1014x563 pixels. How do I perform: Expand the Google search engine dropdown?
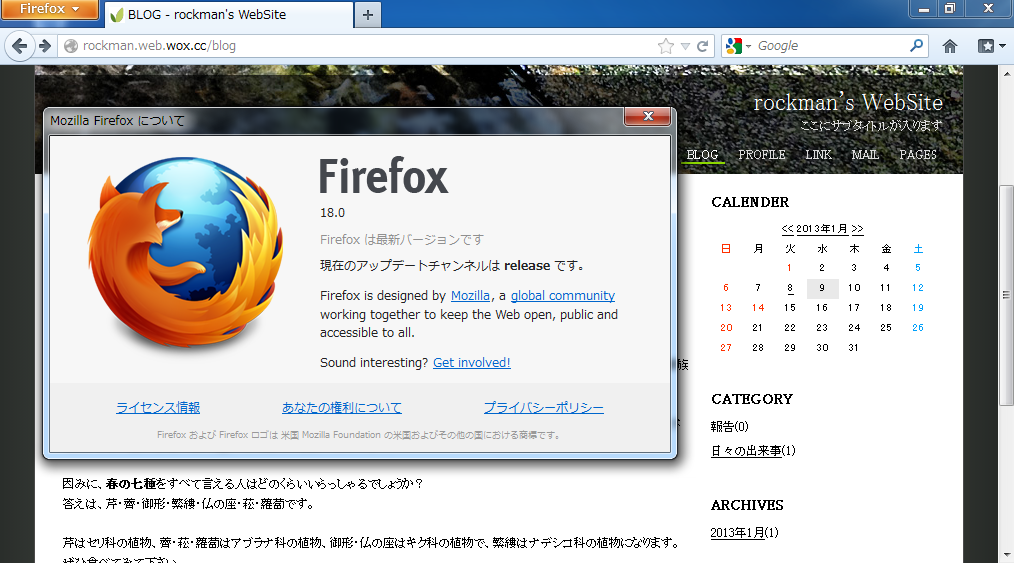[738, 46]
